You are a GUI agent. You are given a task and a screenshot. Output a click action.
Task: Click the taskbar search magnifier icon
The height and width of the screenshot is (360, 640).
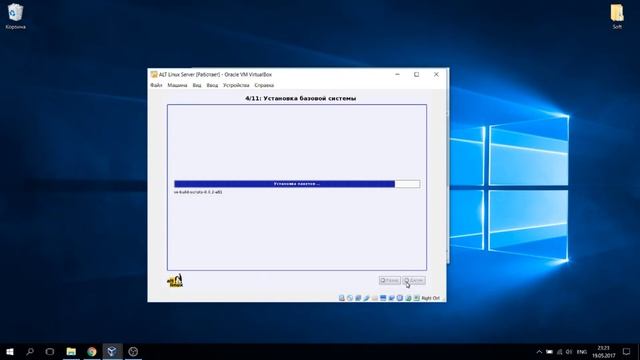pos(30,351)
